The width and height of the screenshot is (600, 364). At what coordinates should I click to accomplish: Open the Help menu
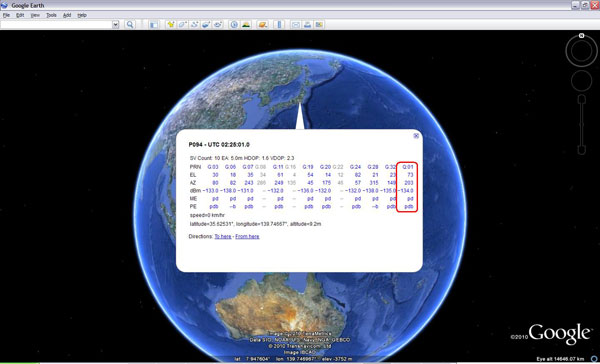pos(82,15)
